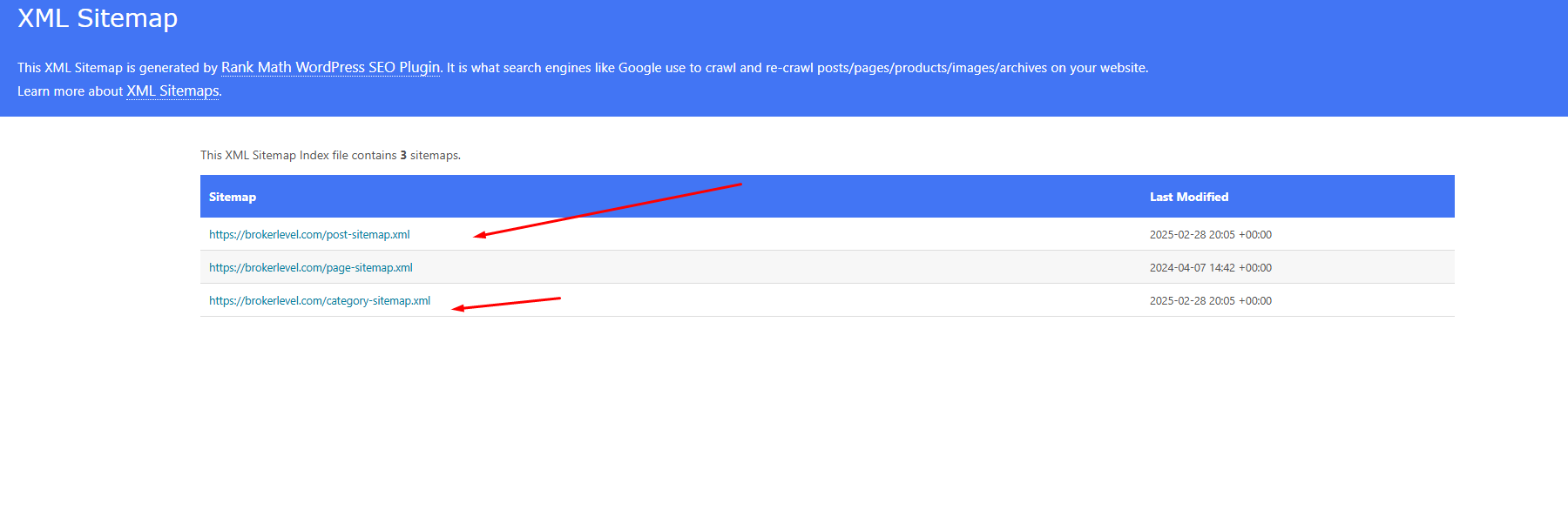Click 'This XML Sitemap is generated by' text
The image size is (1568, 510).
coord(117,68)
